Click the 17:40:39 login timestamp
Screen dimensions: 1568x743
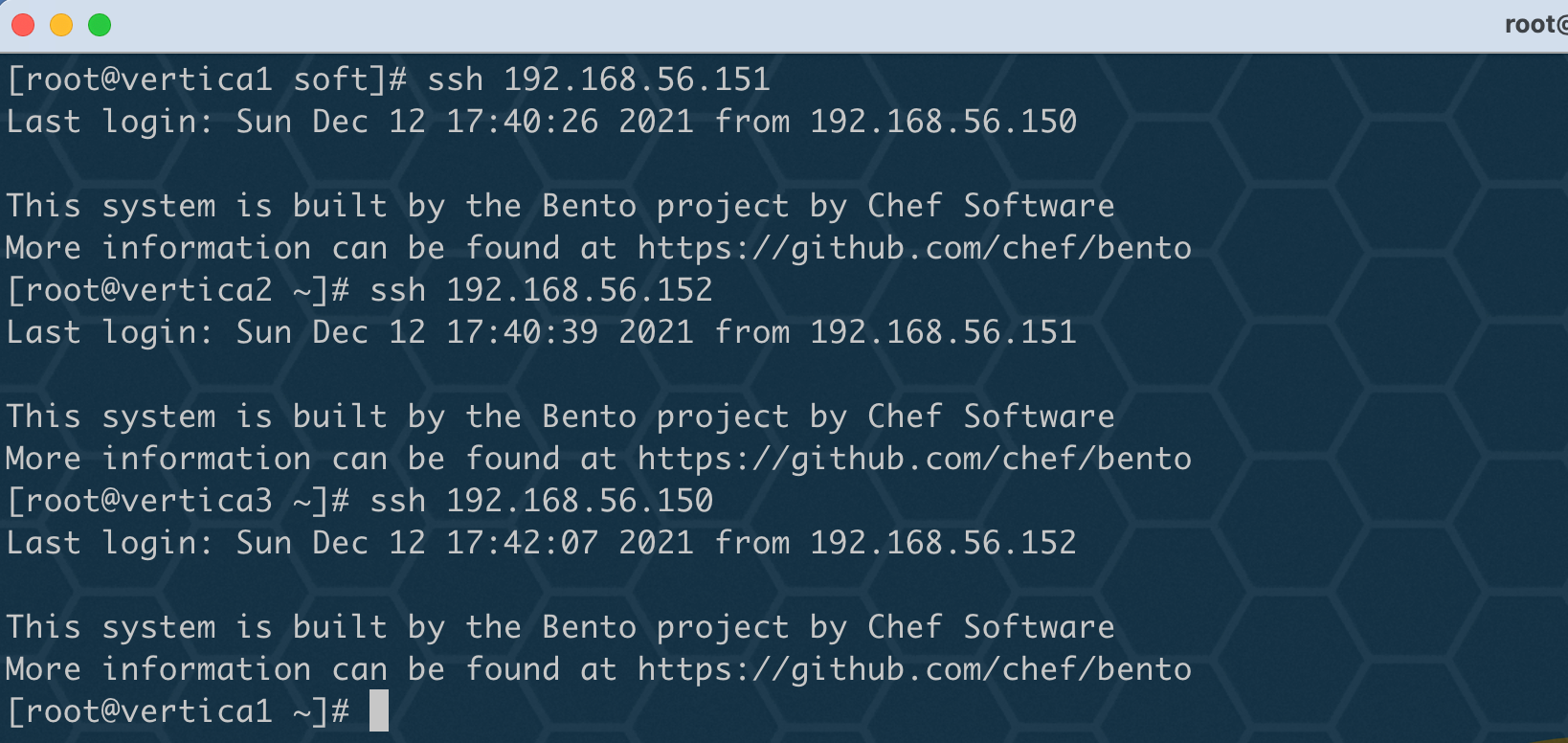pyautogui.click(x=523, y=332)
